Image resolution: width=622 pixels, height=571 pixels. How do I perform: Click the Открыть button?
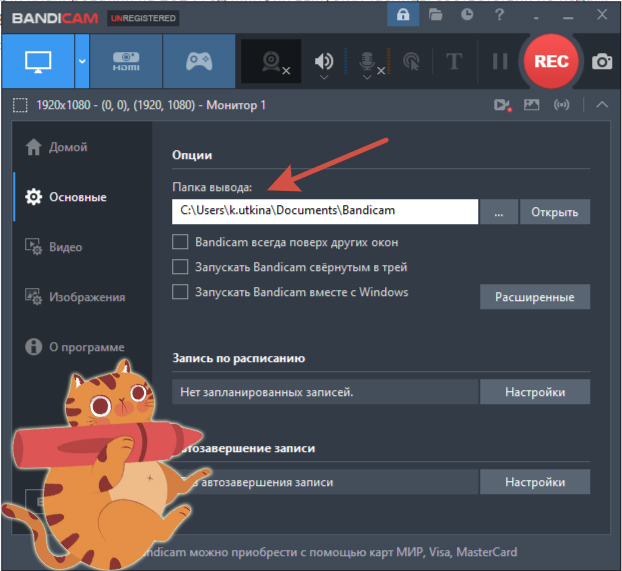tap(555, 212)
